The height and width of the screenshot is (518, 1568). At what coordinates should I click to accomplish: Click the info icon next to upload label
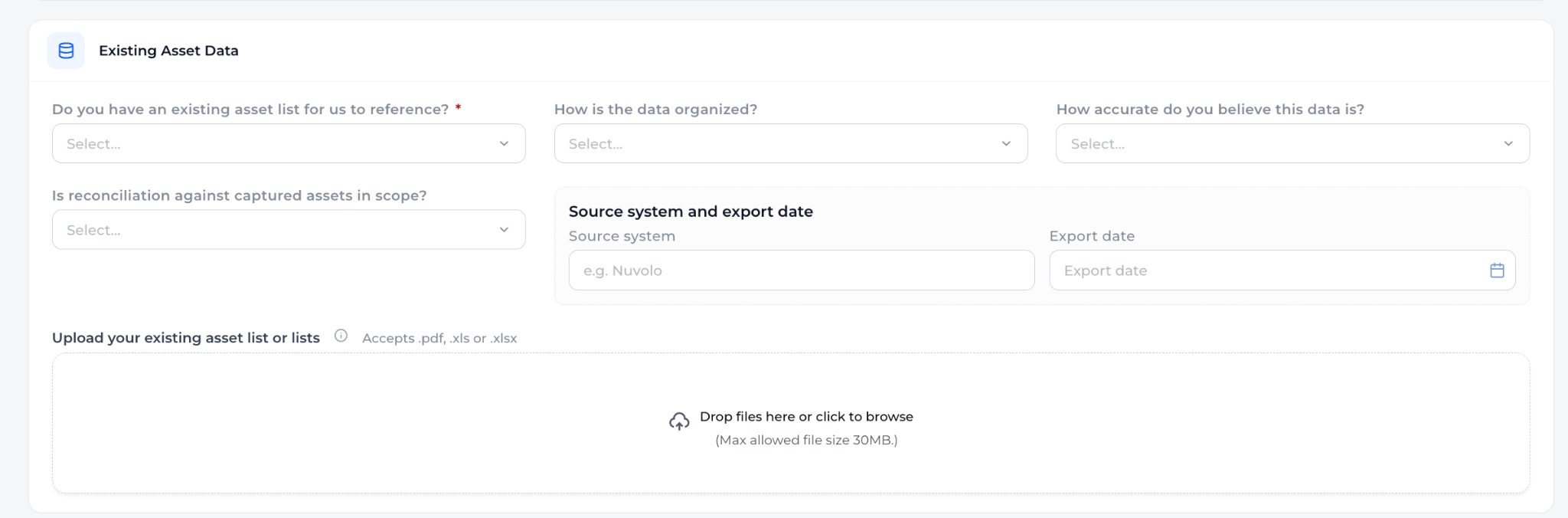[341, 336]
